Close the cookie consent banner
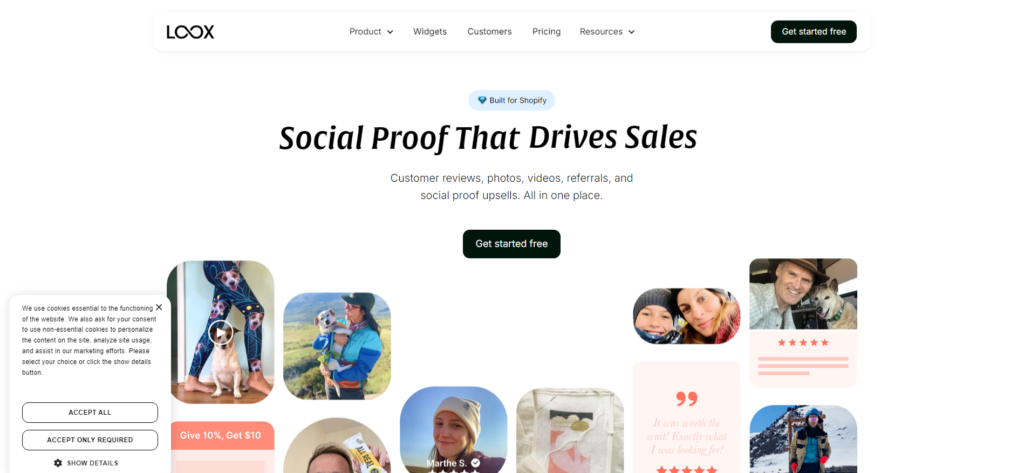This screenshot has width=1024, height=473. click(x=159, y=307)
